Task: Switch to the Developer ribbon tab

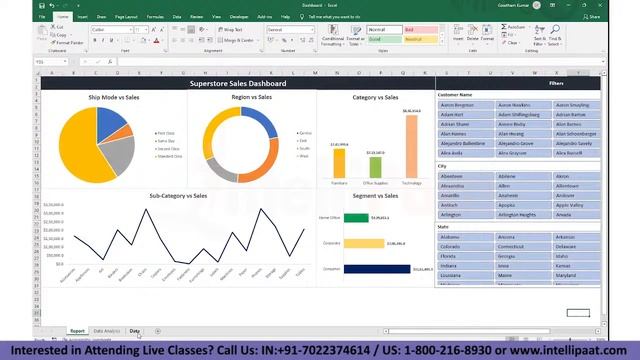Action: coord(239,17)
